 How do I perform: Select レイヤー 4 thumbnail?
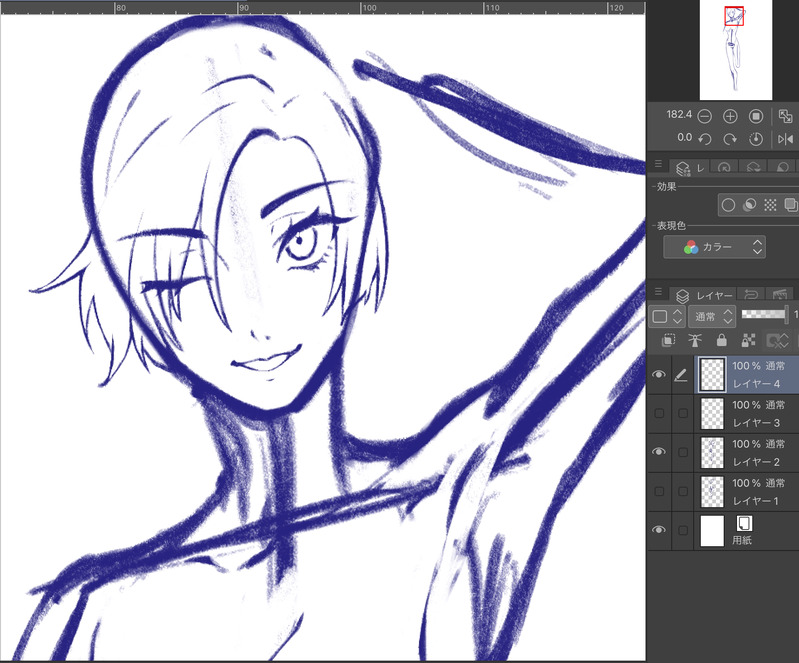(x=712, y=375)
